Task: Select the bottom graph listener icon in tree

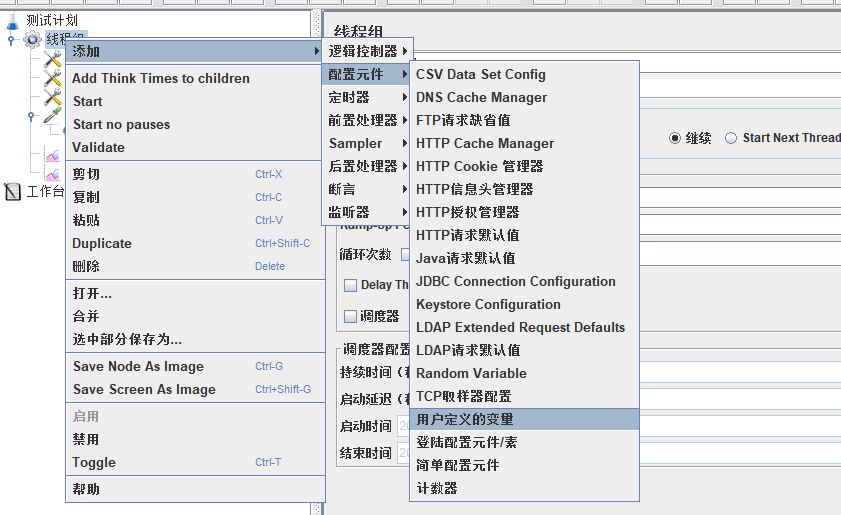Action: (53, 174)
